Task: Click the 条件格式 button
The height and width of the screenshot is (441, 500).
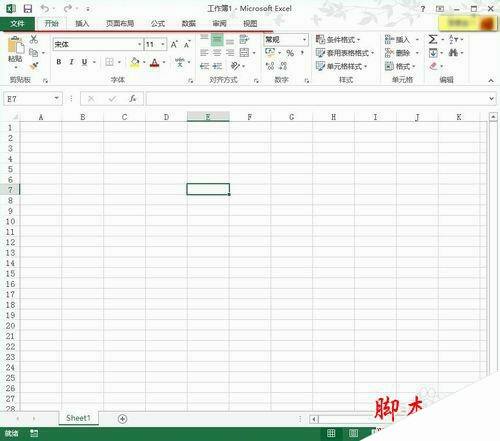Action: (338, 40)
